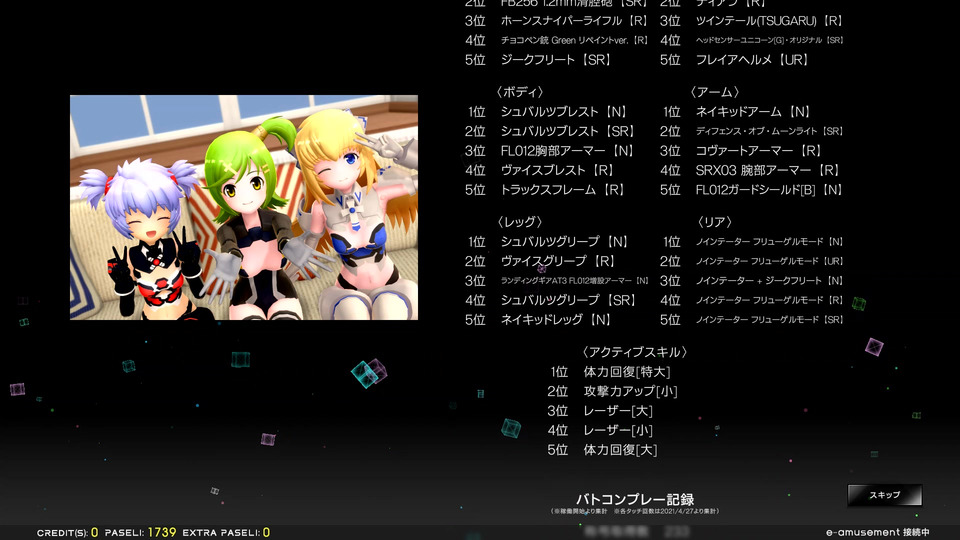Image resolution: width=960 pixels, height=540 pixels.
Task: Click FL012胸部アーマー【N】 entry
Action: point(568,151)
